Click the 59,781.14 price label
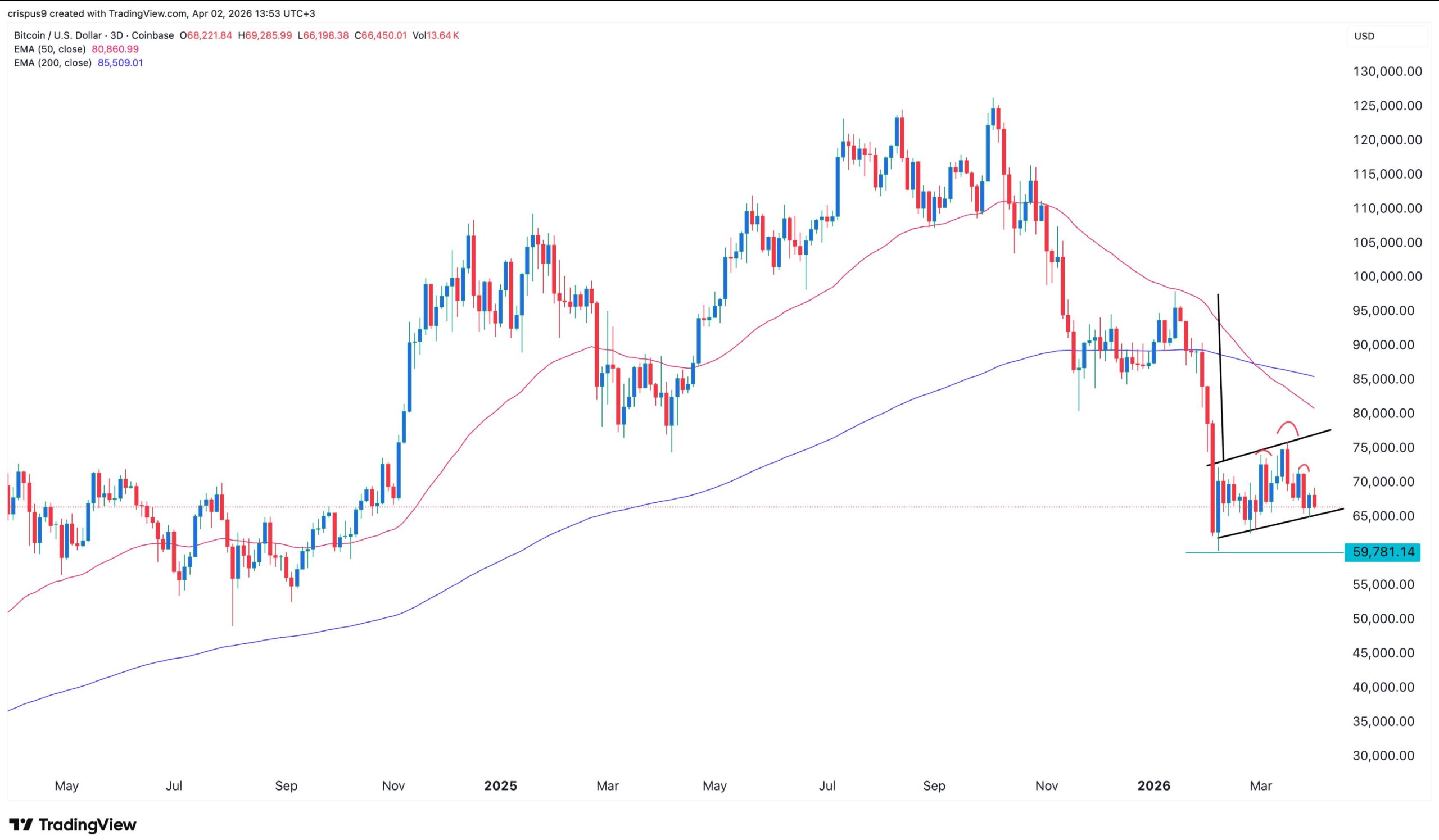Viewport: 1439px width, 840px height. click(1382, 552)
